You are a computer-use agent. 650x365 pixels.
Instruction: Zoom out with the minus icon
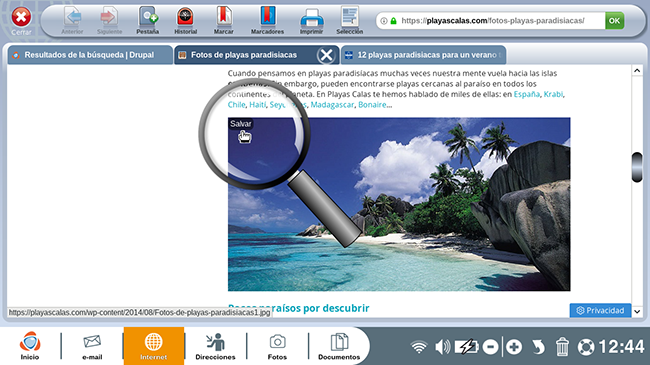click(490, 347)
